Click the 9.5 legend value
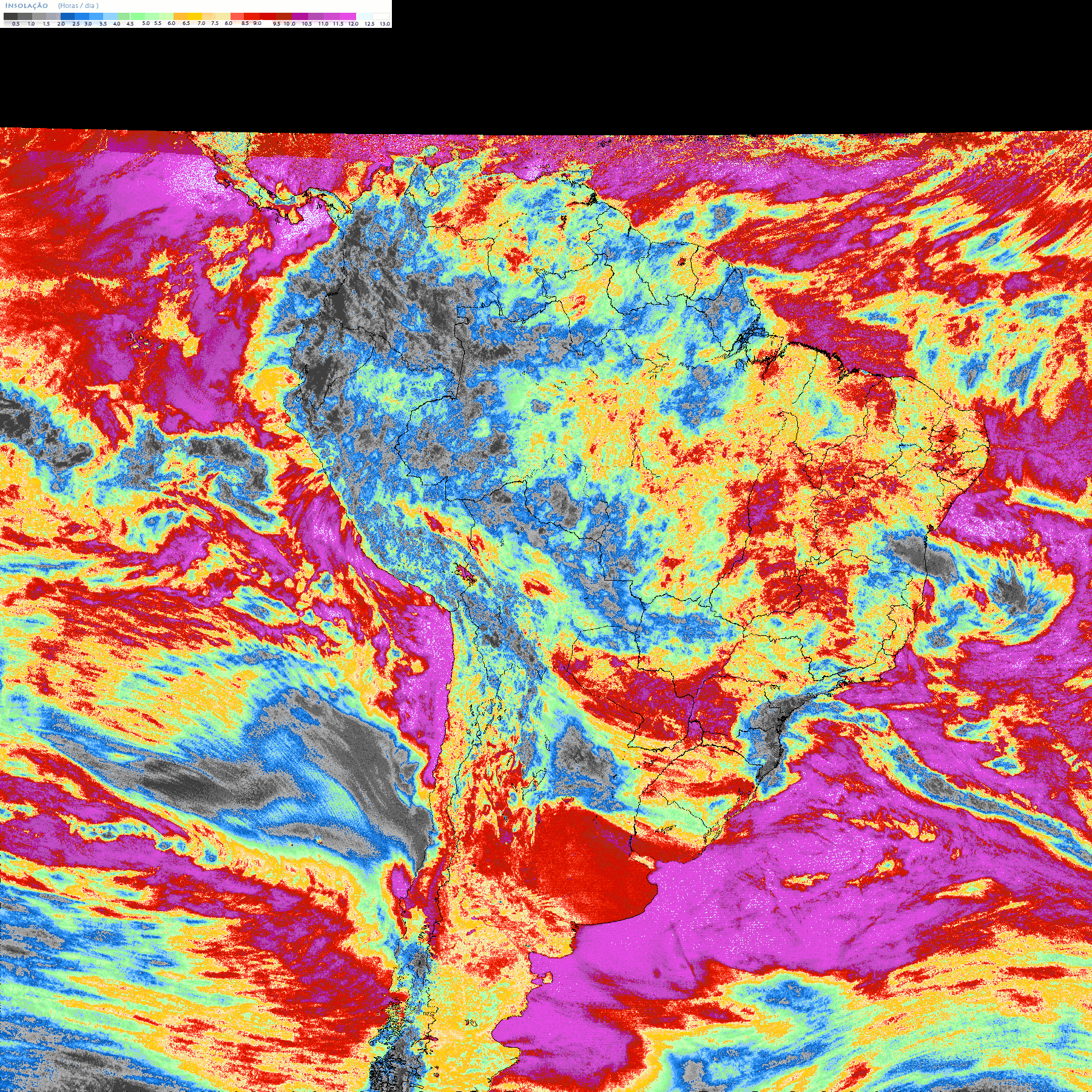Screen dimensions: 1092x1092 pos(277,24)
